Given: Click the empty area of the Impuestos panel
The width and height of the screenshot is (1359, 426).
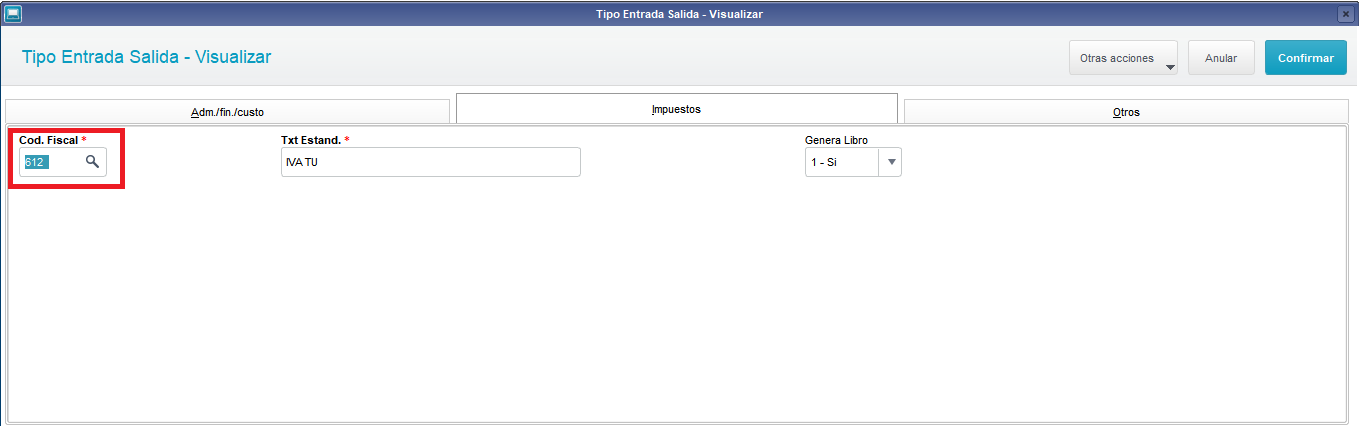Looking at the screenshot, I should click(x=676, y=300).
